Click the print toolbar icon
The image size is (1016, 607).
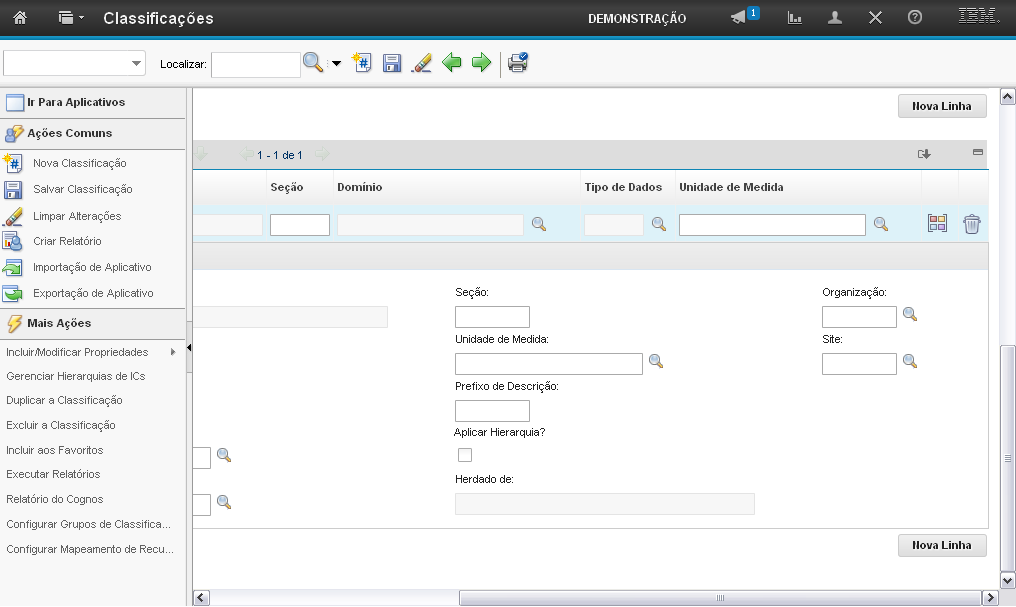tap(517, 63)
